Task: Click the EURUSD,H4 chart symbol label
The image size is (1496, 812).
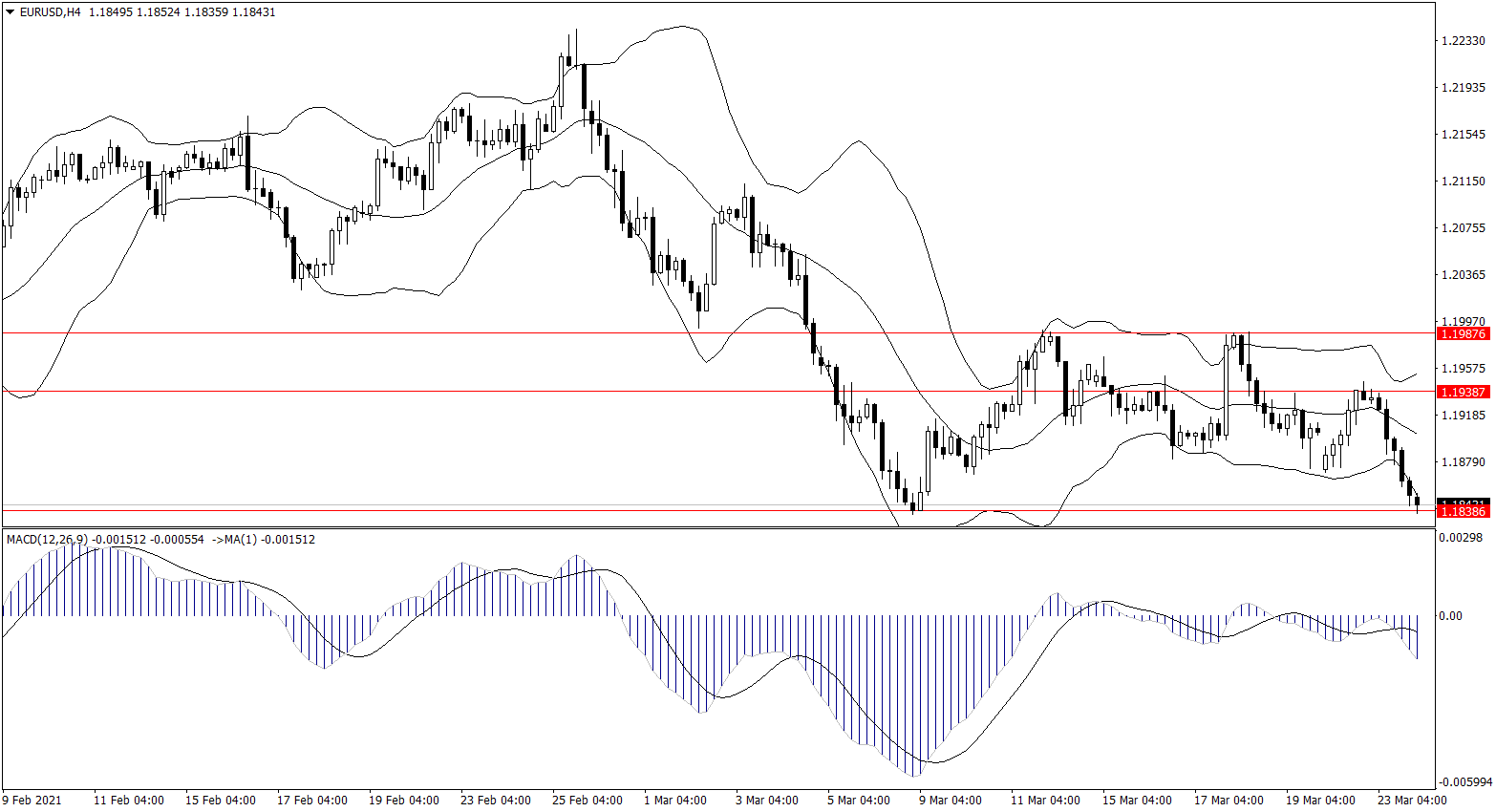Action: pyautogui.click(x=50, y=12)
